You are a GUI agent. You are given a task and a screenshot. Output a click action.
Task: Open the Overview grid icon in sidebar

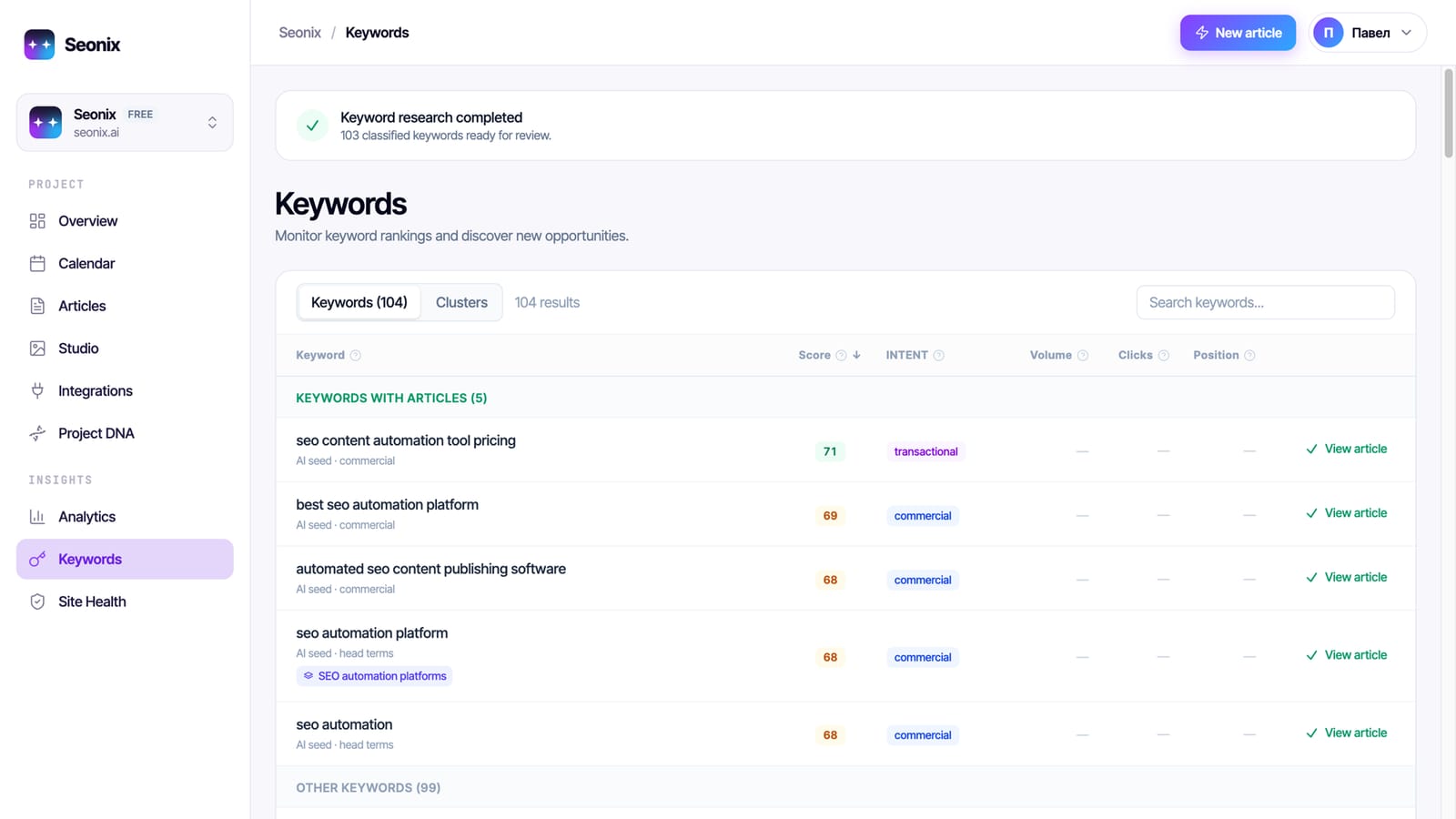(x=37, y=221)
